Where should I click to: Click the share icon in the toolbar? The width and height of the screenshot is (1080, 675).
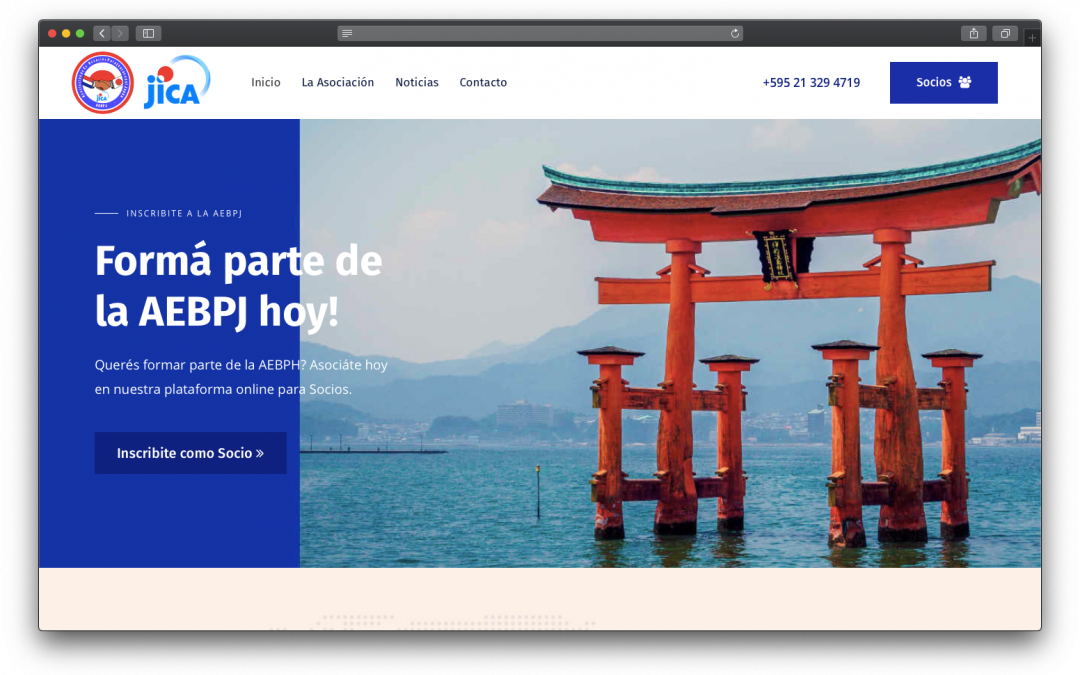973,33
